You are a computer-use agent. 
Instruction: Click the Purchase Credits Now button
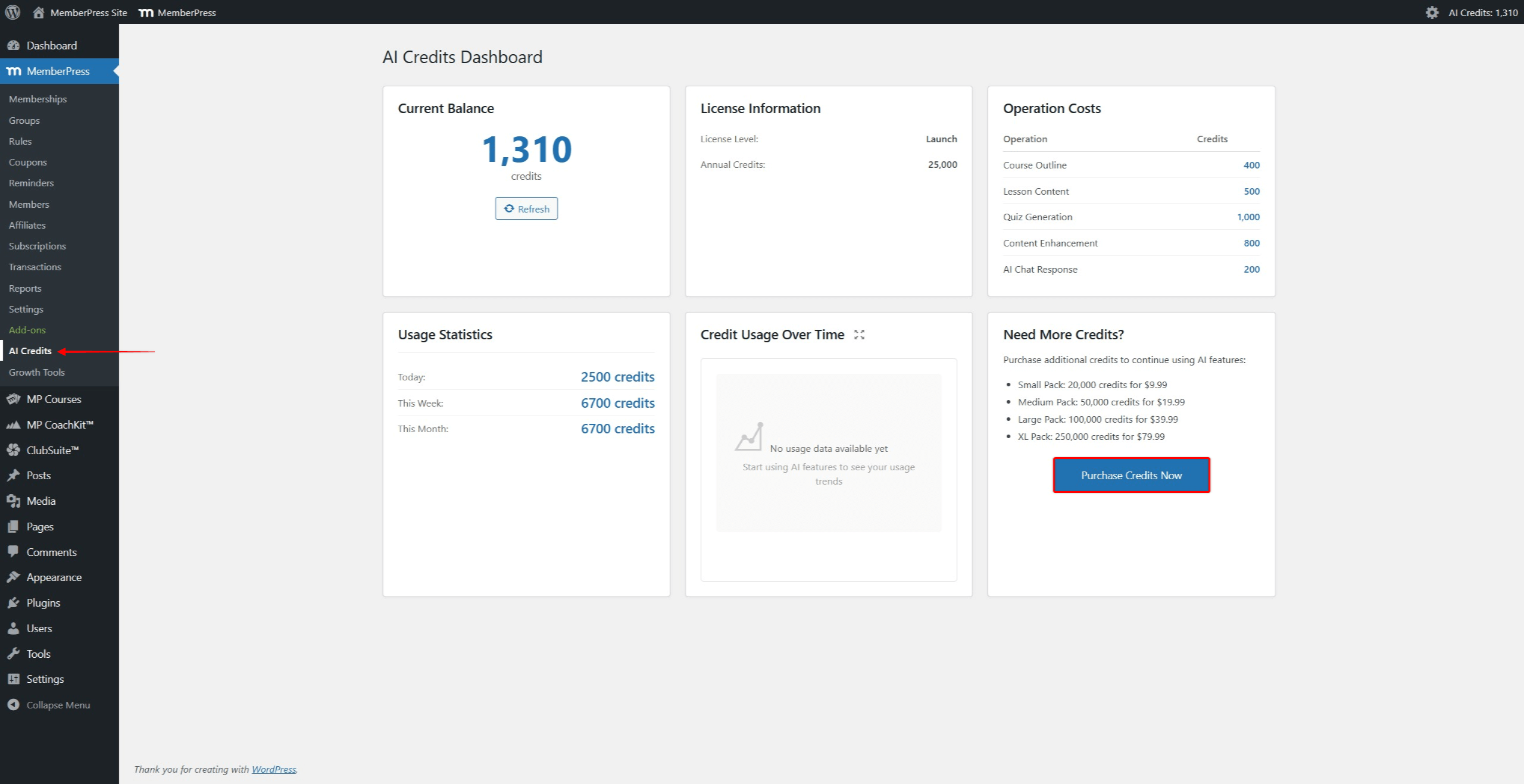pos(1130,475)
